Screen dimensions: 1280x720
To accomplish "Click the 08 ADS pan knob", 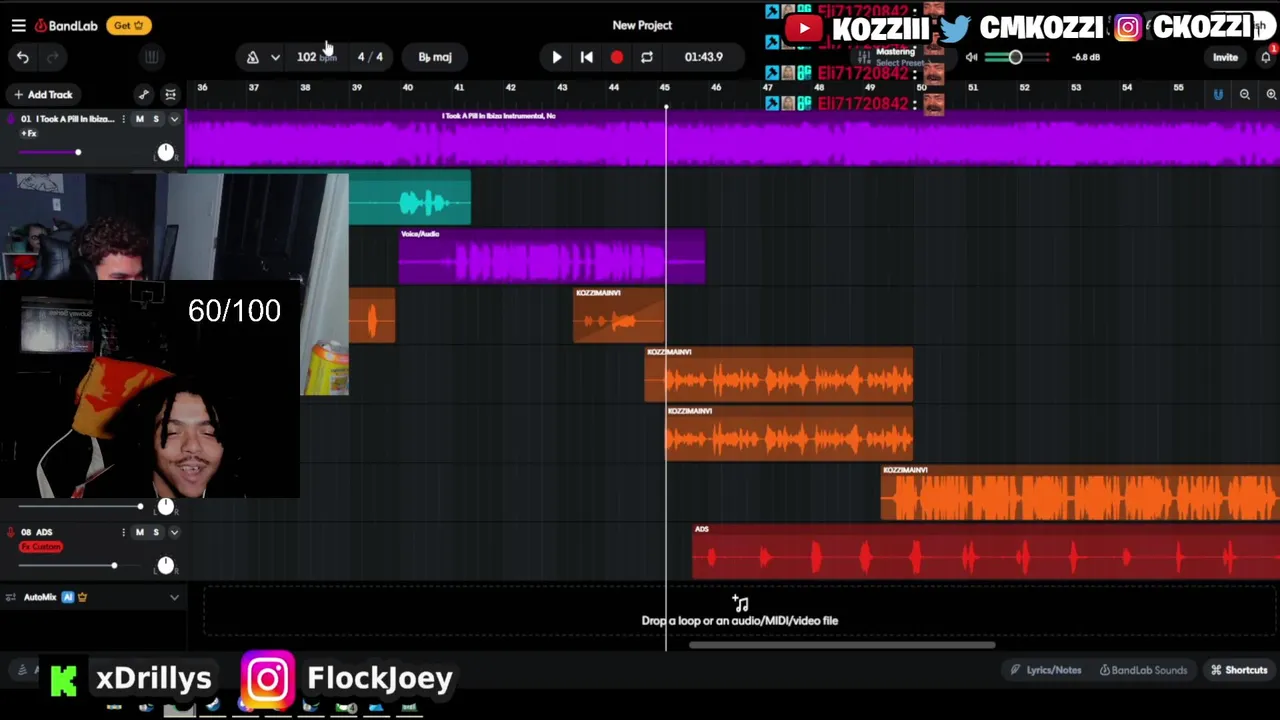I will (165, 566).
